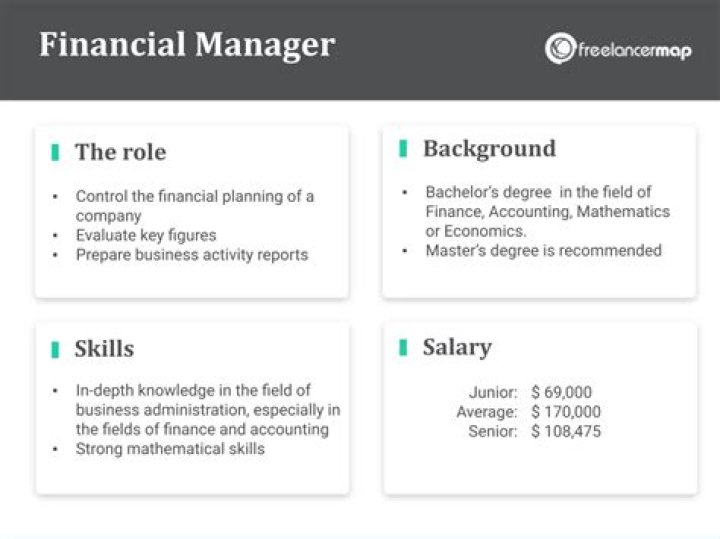Click the green marker beside Background
The image size is (720, 539).
coord(403,148)
